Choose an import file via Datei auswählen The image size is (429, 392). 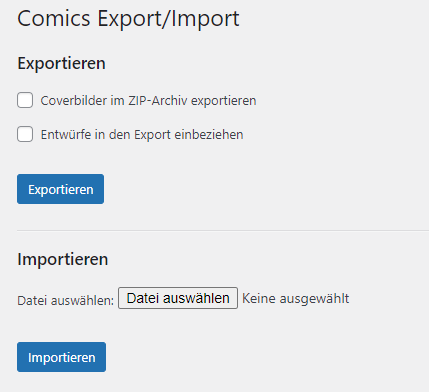(x=178, y=298)
